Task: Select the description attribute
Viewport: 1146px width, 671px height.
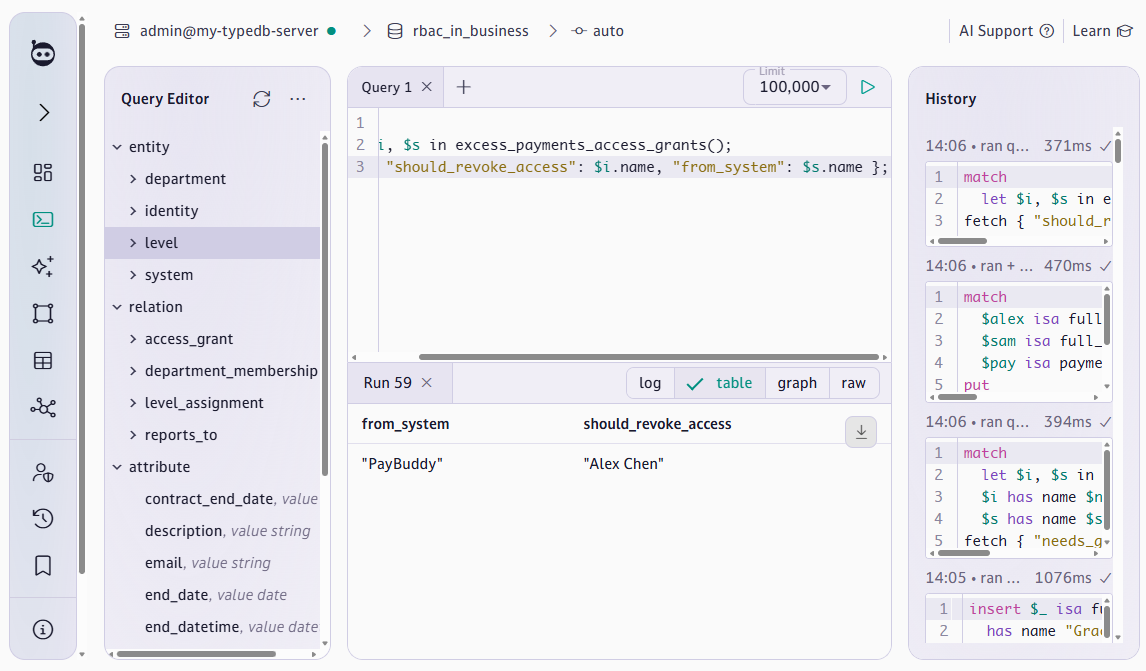Action: click(213, 531)
